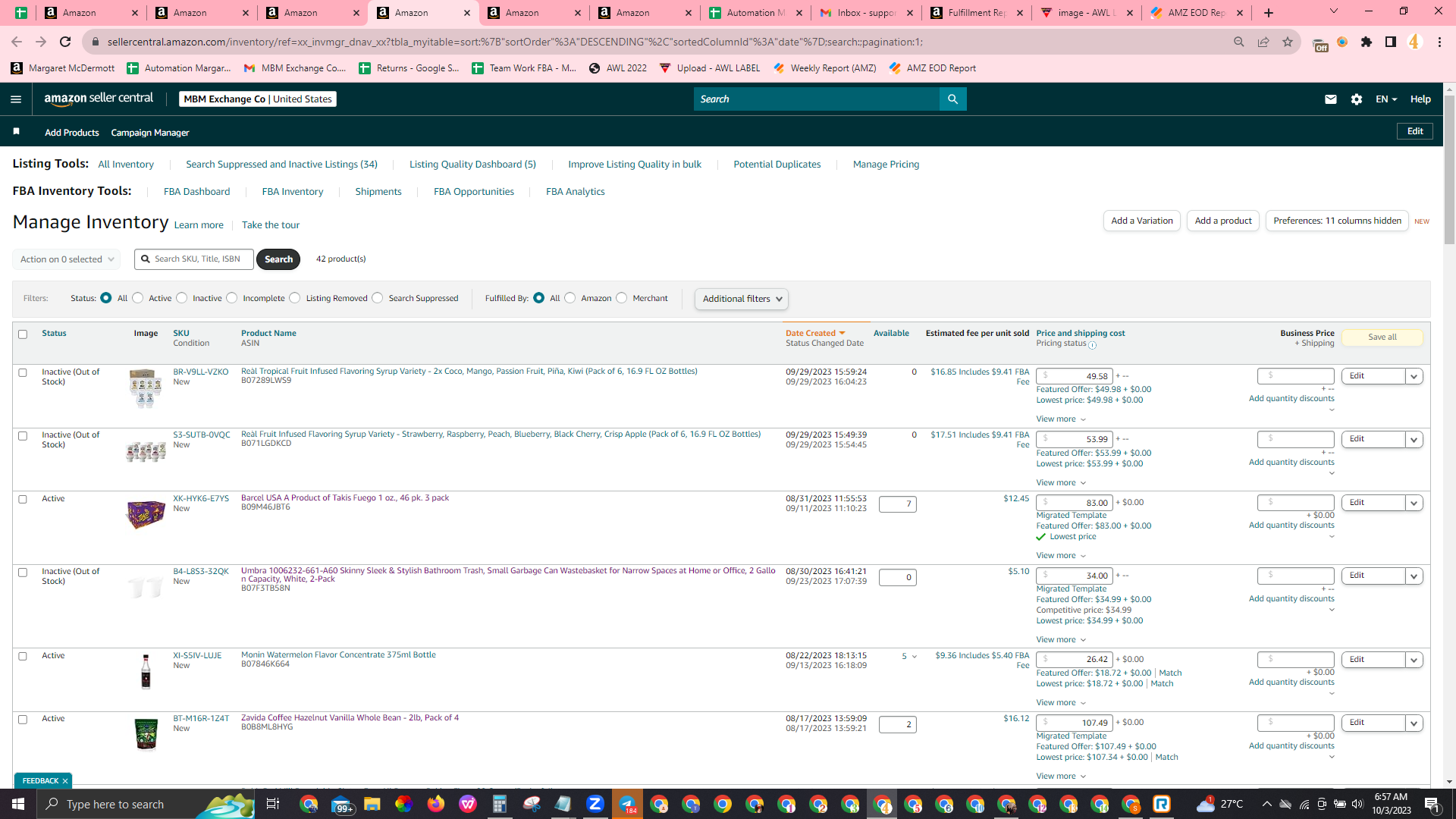The width and height of the screenshot is (1456, 819).
Task: Open Telegram from the taskbar
Action: (x=627, y=804)
